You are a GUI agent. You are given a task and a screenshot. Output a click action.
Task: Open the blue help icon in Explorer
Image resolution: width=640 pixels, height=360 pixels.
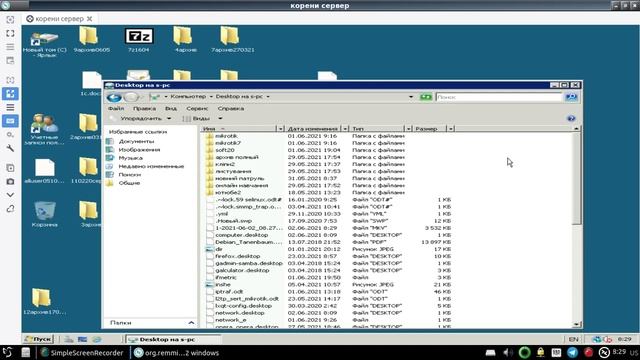[571, 118]
